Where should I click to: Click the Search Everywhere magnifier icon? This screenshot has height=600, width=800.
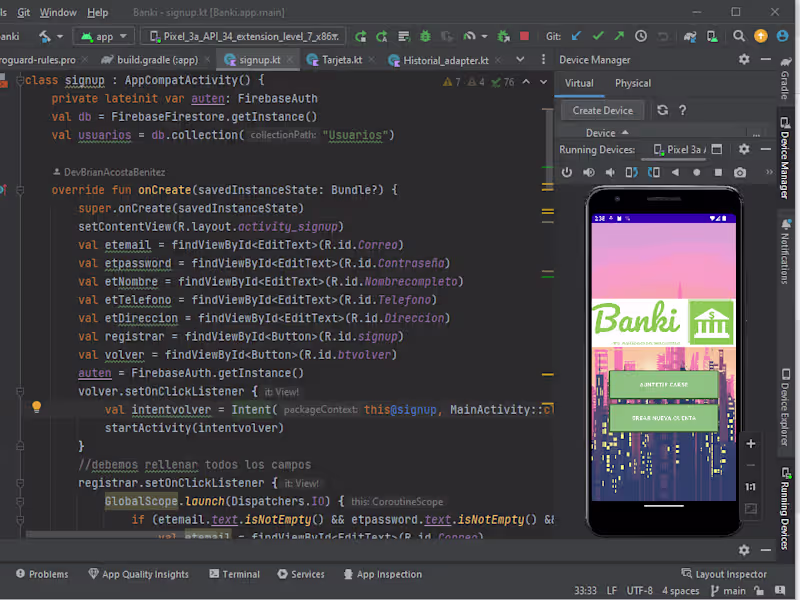[738, 36]
